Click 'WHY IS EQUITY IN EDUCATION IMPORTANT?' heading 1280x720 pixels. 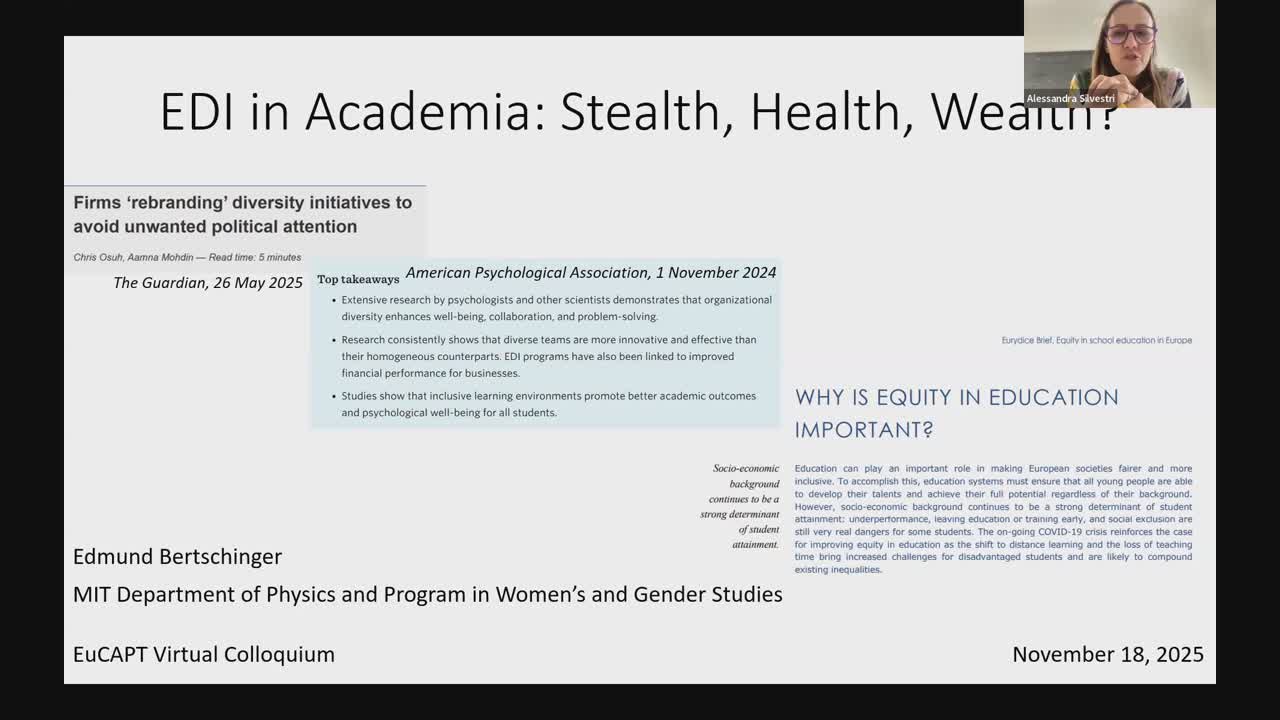(956, 413)
